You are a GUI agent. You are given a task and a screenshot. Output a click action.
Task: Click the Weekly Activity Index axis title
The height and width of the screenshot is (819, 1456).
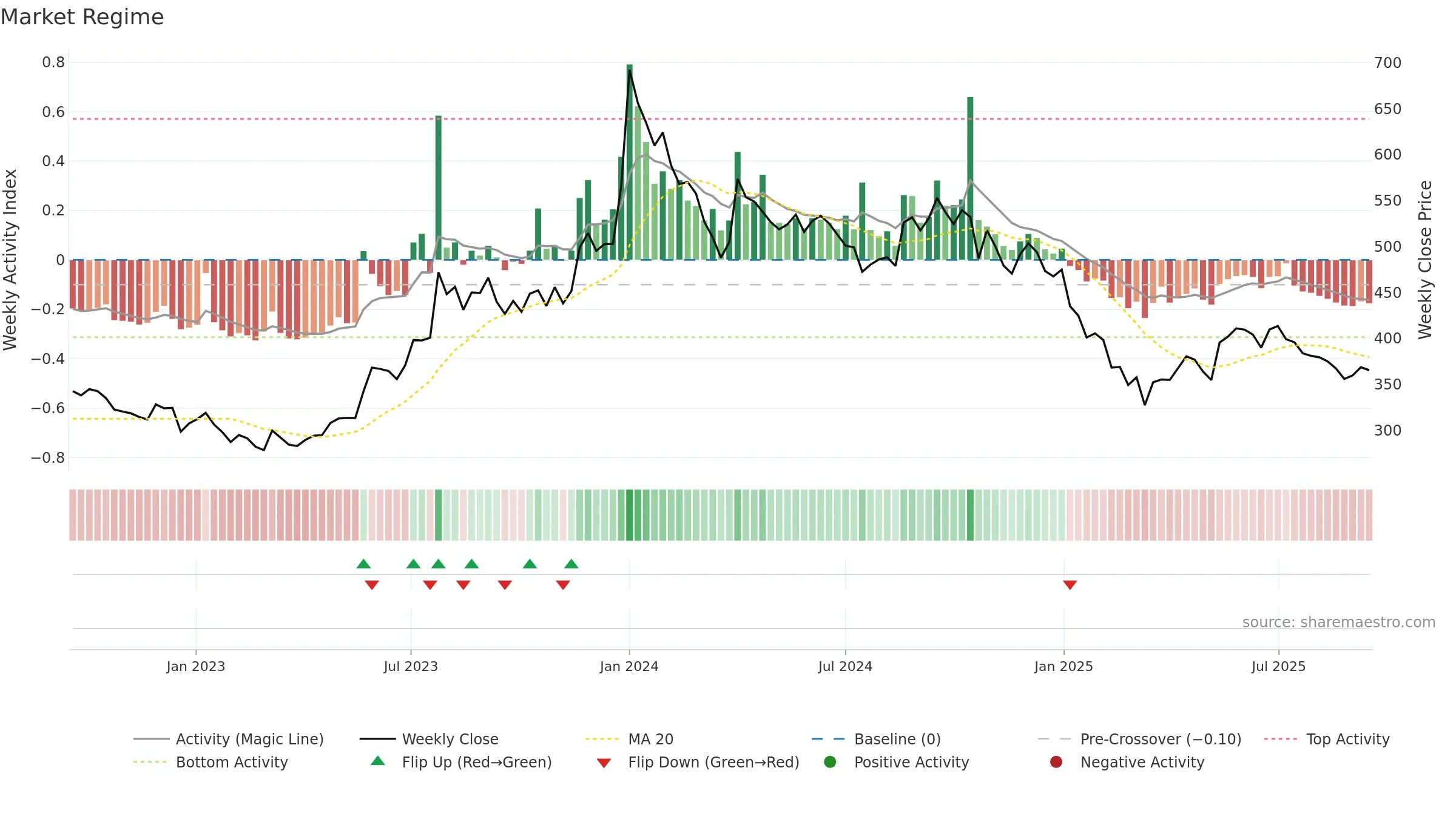[x=10, y=260]
